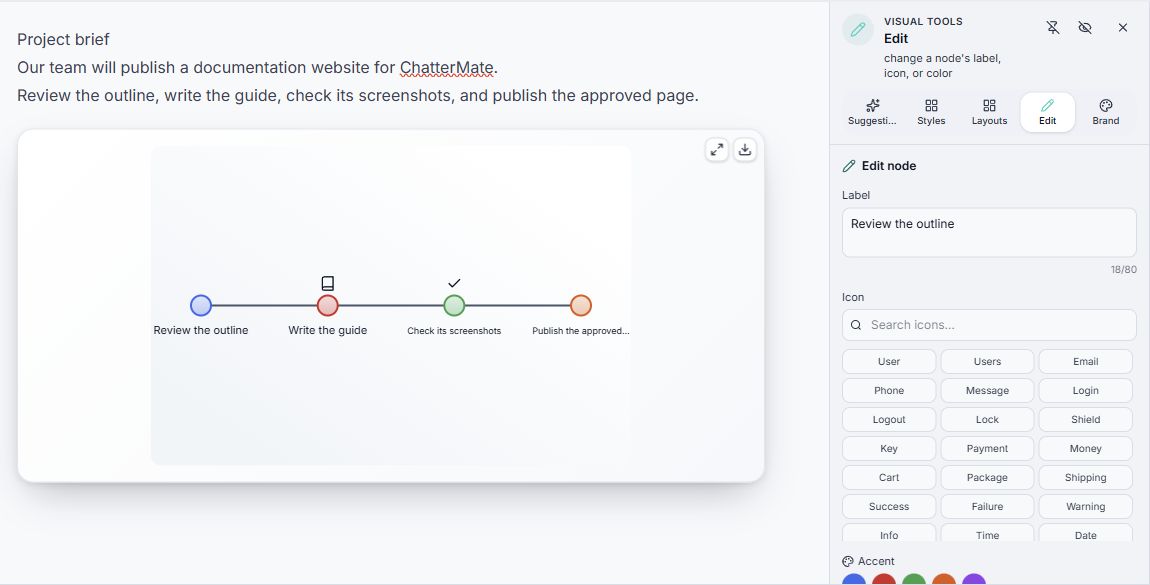This screenshot has height=585, width=1150.
Task: Switch to the Styles tab
Action: (x=931, y=112)
